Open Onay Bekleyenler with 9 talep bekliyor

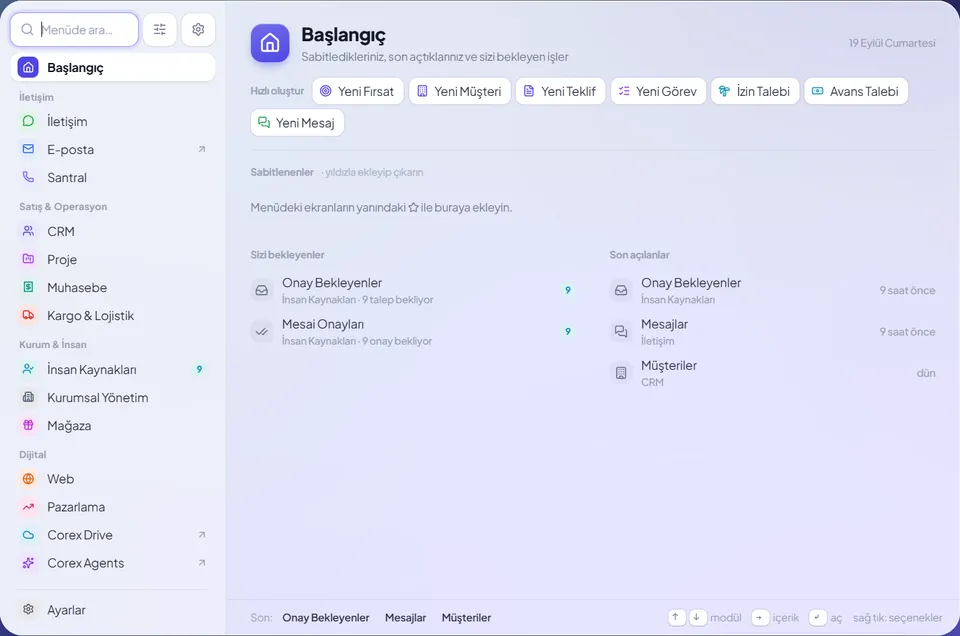point(413,290)
